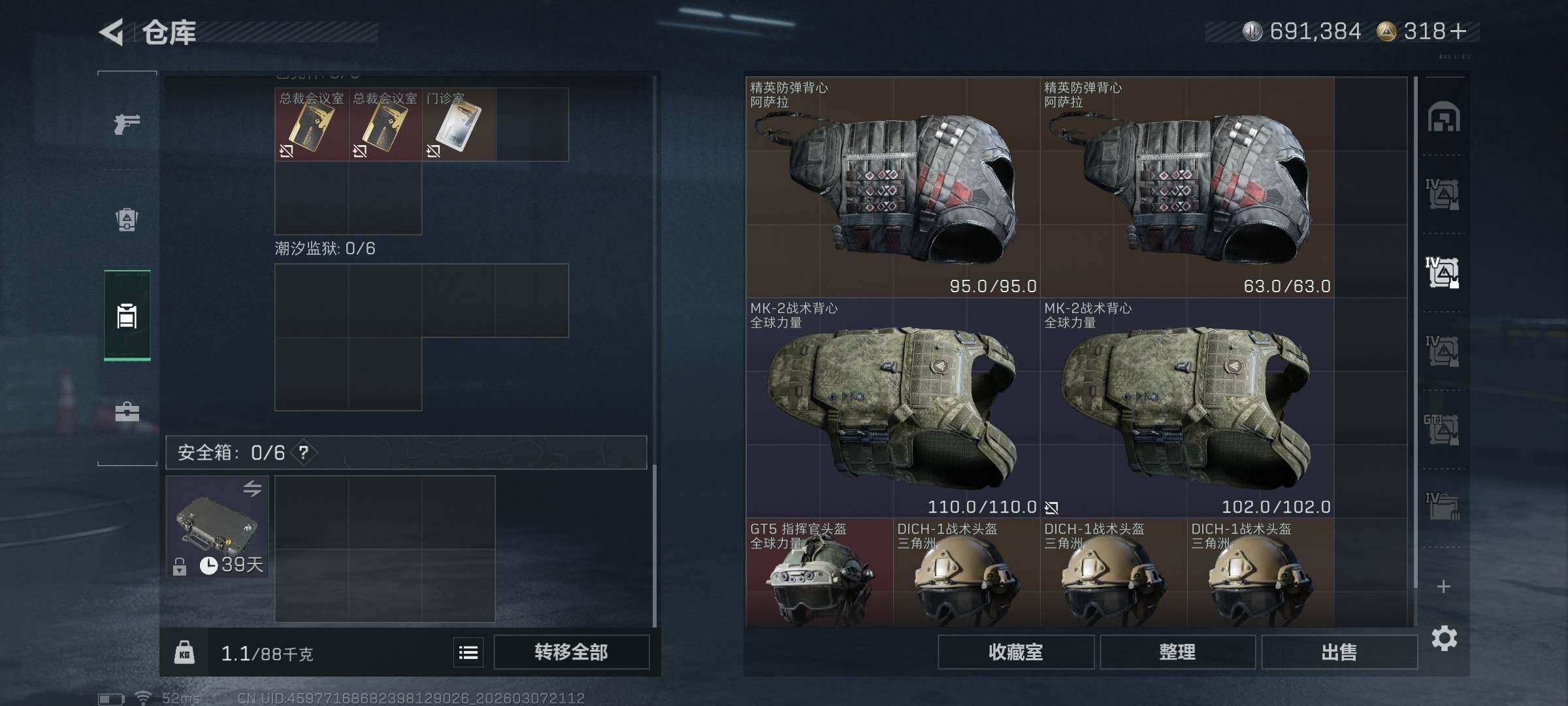Click the 转移全部 button
The image size is (1568, 706).
click(x=572, y=652)
